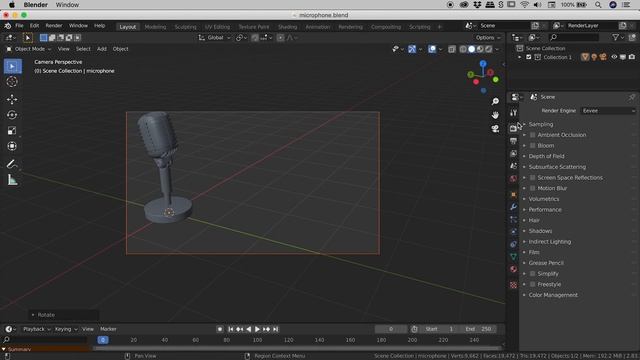Screen dimensions: 640x360
Task: Open the viewport Select menu
Action: tap(83, 49)
